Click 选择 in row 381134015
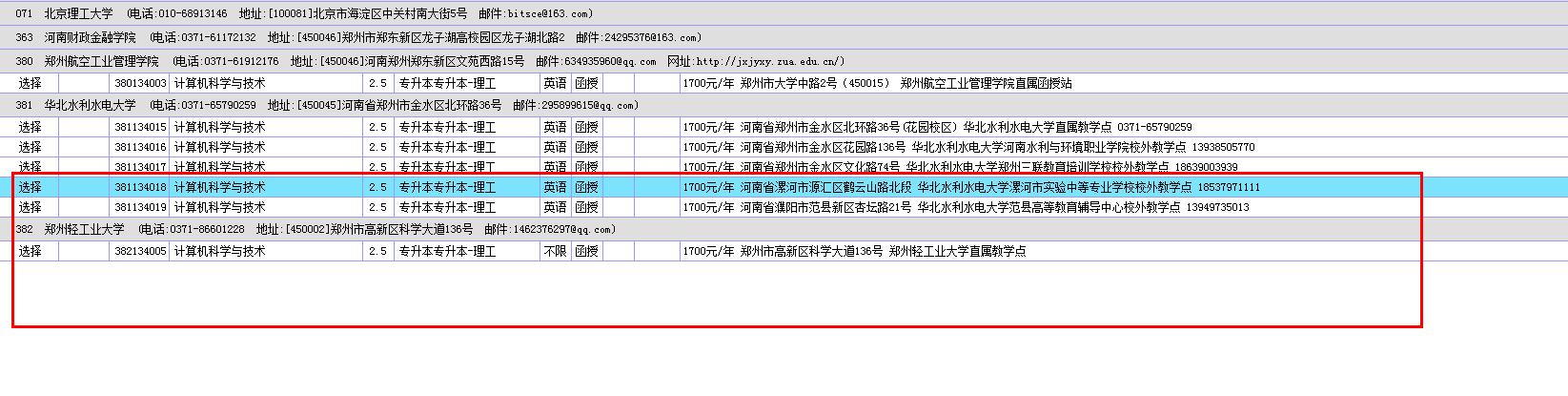The width and height of the screenshot is (1568, 396). 31,127
